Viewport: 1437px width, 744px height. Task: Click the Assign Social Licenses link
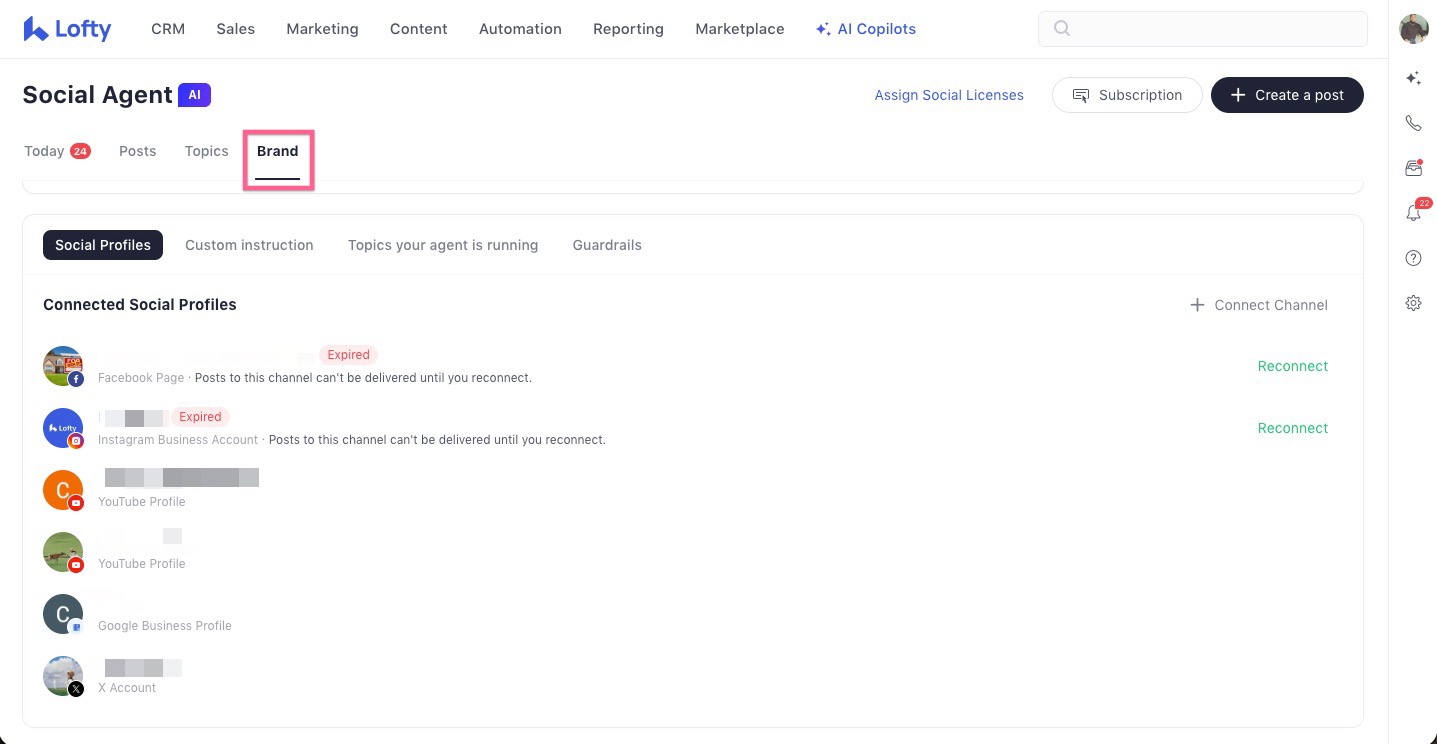[949, 95]
